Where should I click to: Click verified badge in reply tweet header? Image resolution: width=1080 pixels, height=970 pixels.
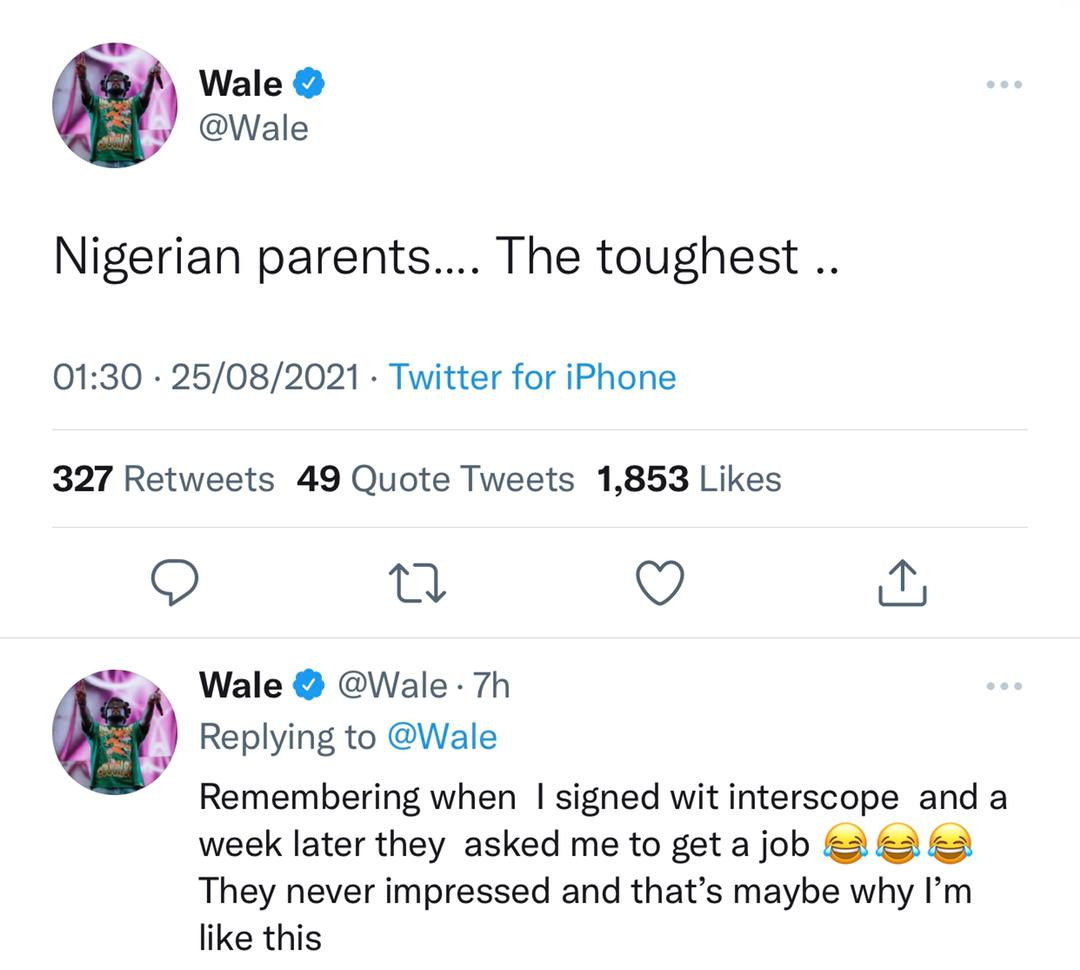309,685
